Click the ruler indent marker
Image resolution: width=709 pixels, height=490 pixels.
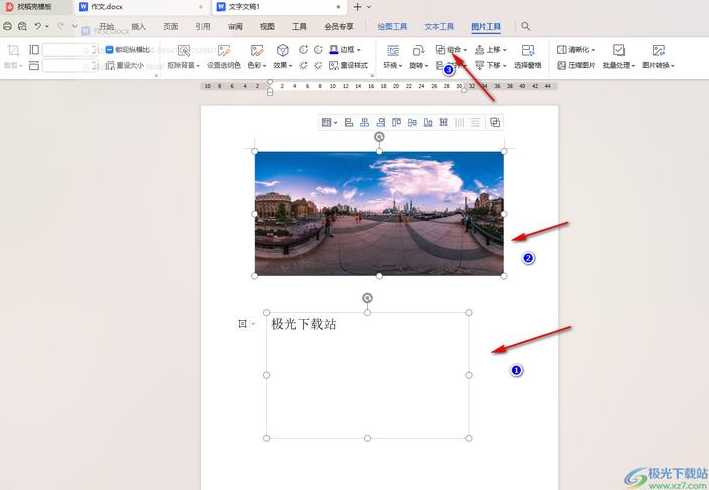coord(270,92)
